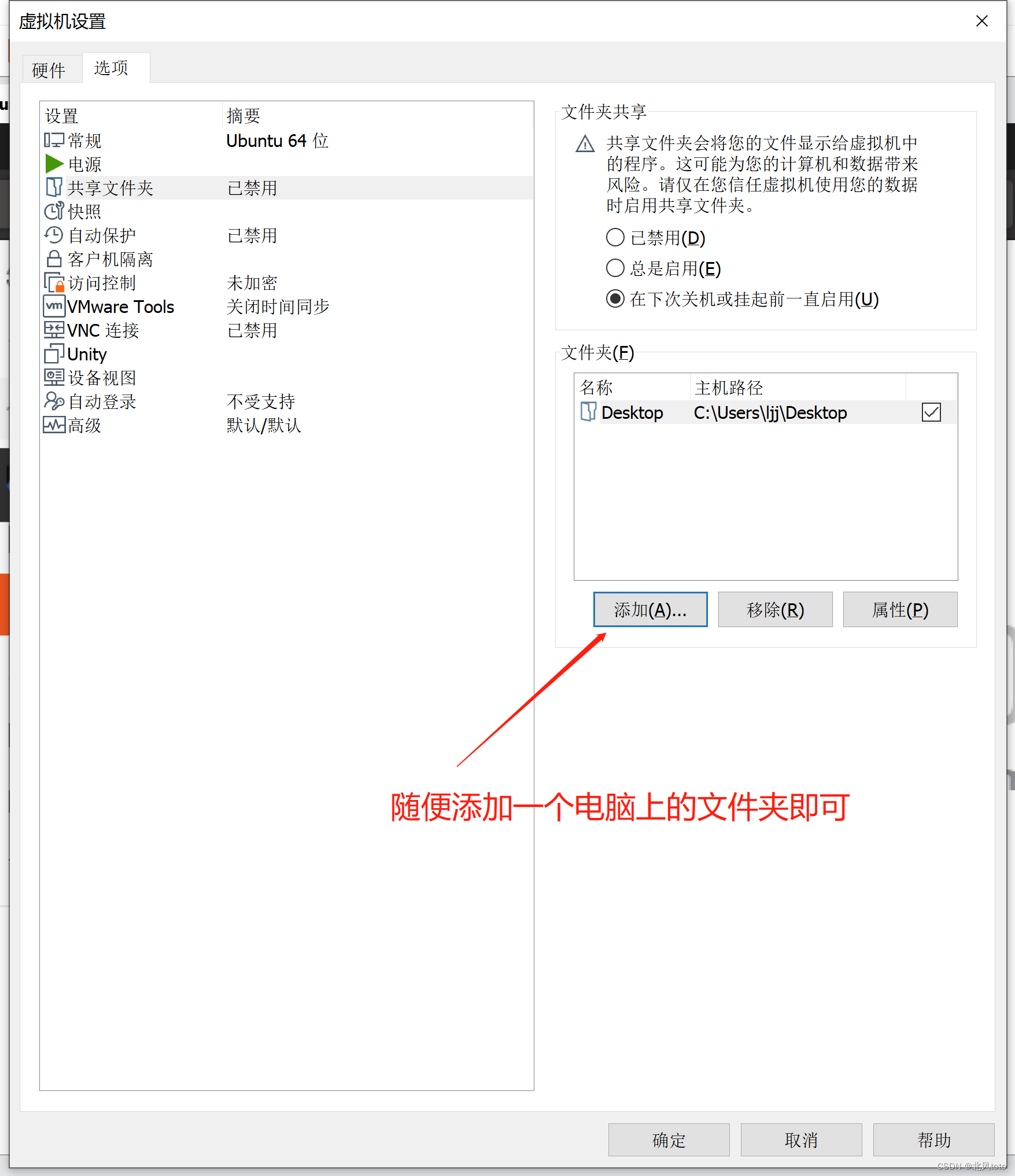The image size is (1015, 1176).
Task: Click the Ubuntu 64 位 summary text
Action: (x=278, y=141)
